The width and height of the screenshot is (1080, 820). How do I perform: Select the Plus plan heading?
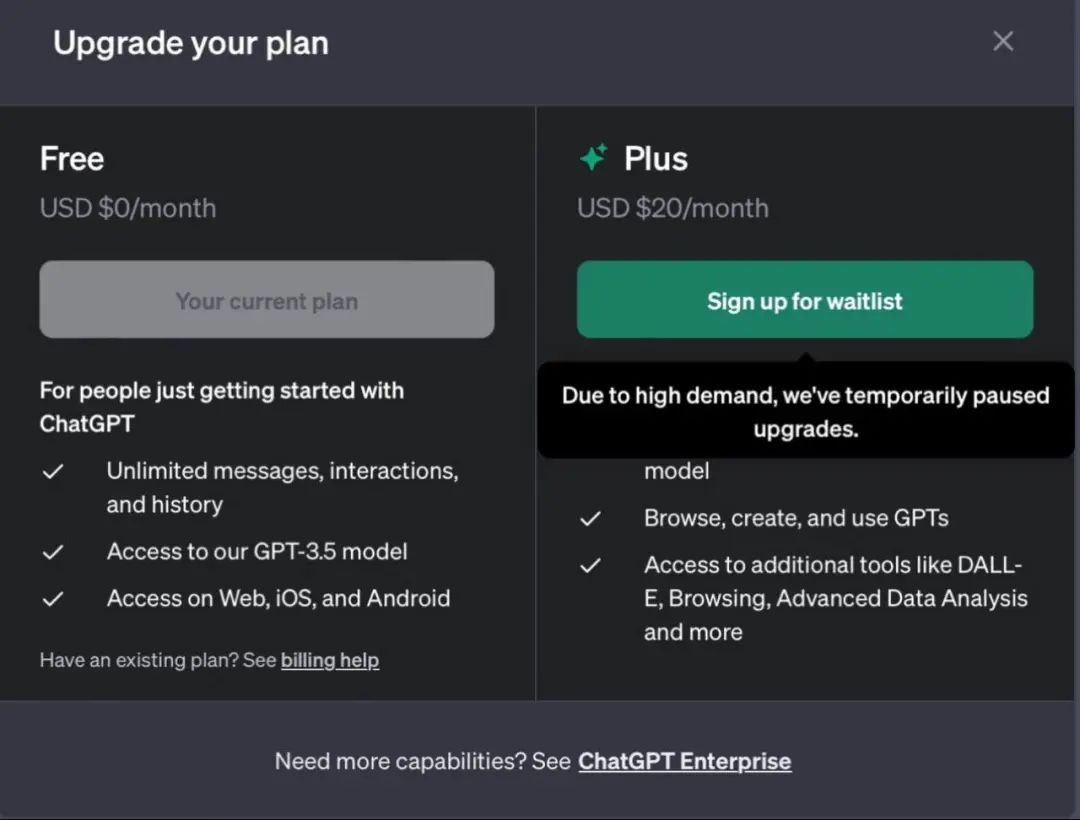(x=656, y=159)
